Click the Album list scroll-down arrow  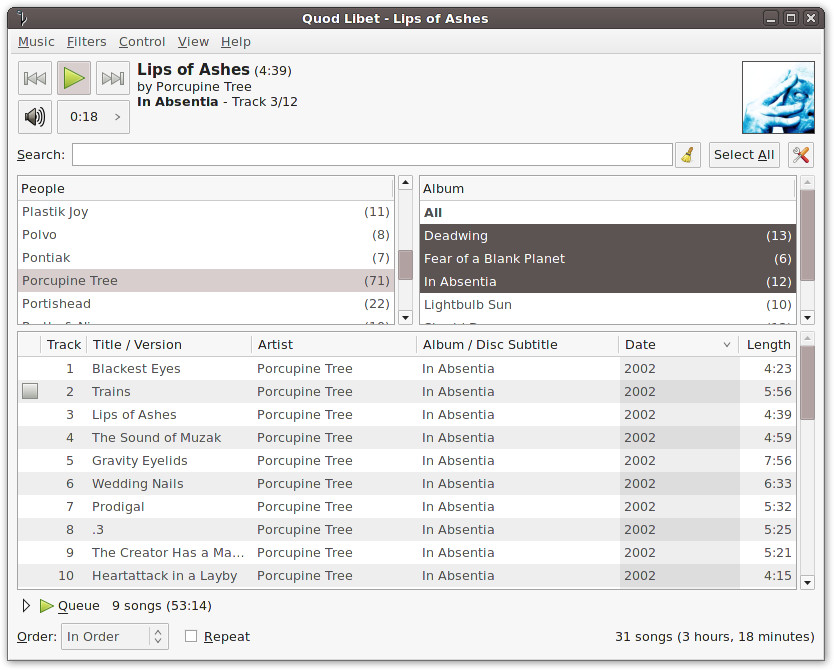[807, 317]
